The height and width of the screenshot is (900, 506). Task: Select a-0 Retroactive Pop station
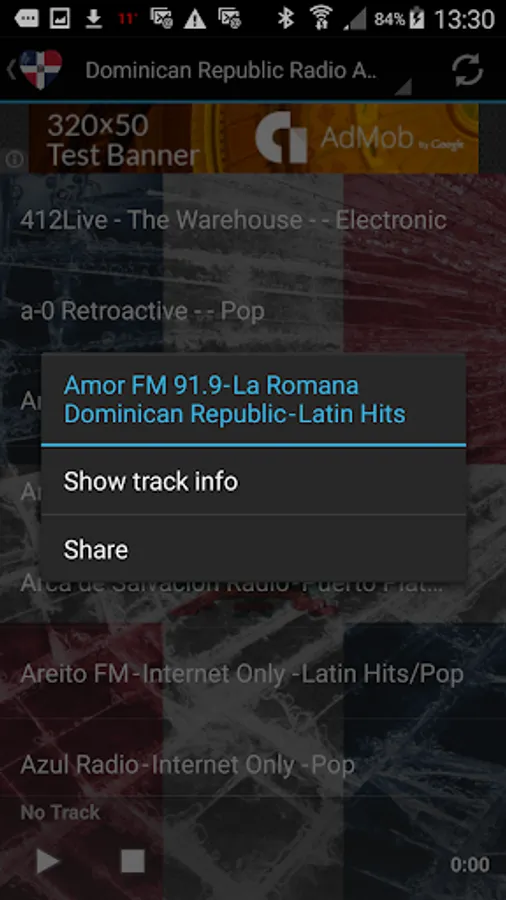(253, 311)
